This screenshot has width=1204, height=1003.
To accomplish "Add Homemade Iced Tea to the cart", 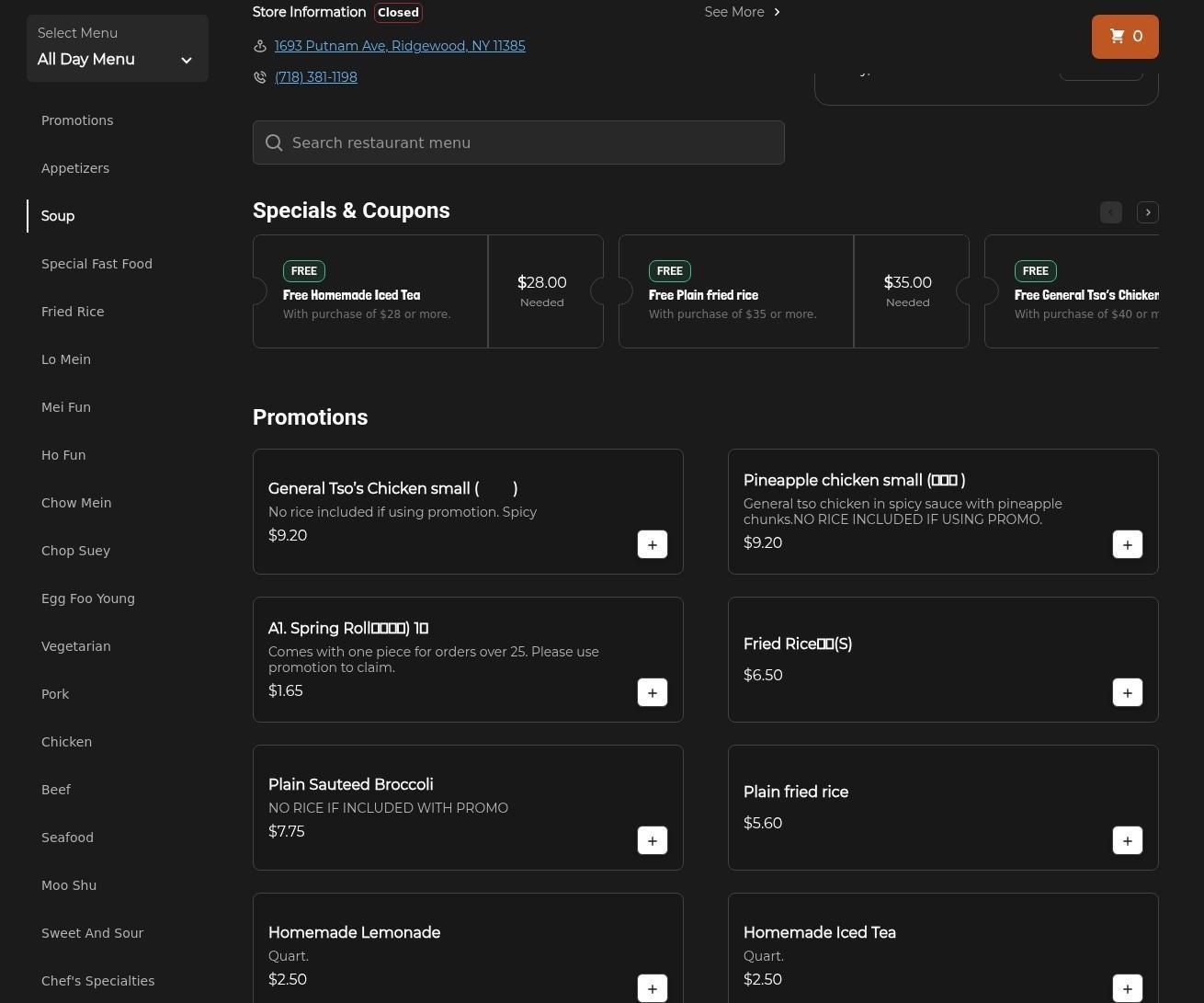I will 1128,988.
